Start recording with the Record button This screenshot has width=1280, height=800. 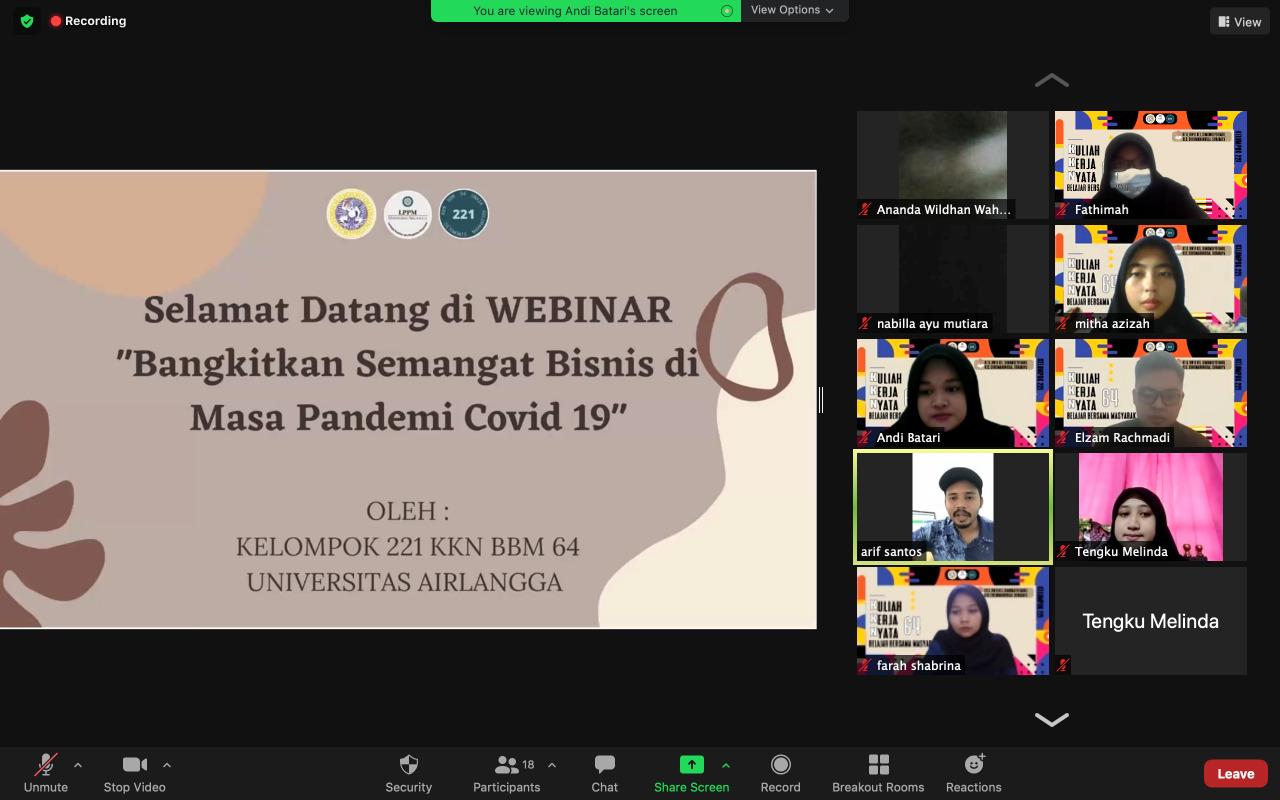coord(780,773)
